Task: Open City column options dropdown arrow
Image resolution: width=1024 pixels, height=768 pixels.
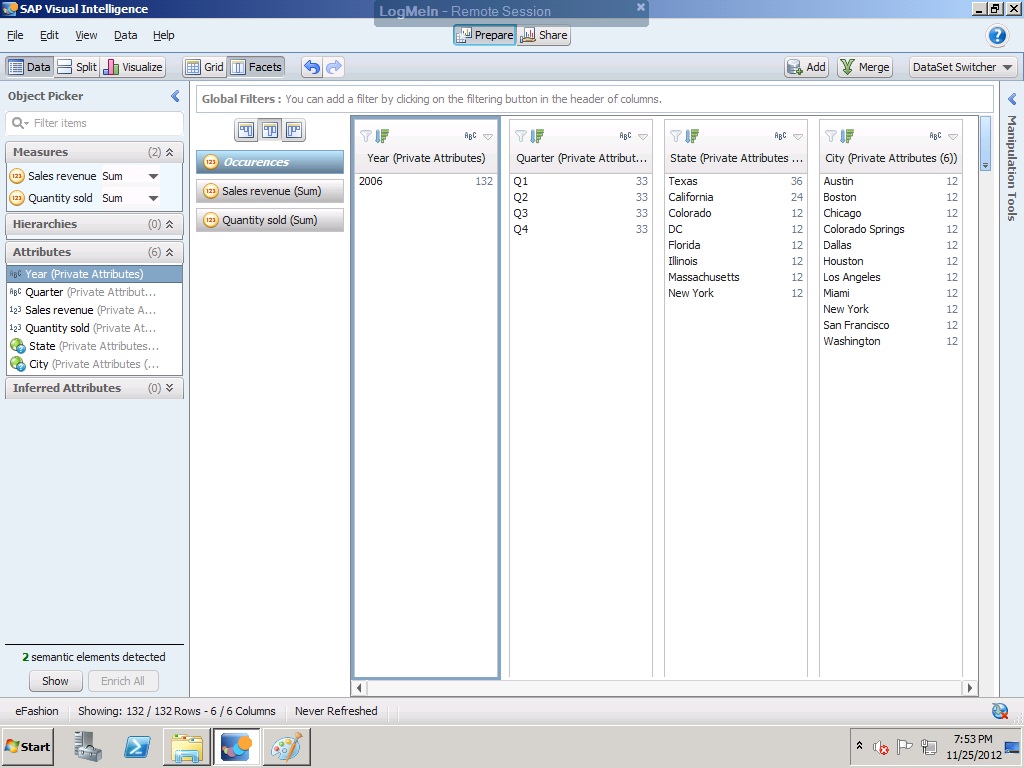Action: click(953, 136)
